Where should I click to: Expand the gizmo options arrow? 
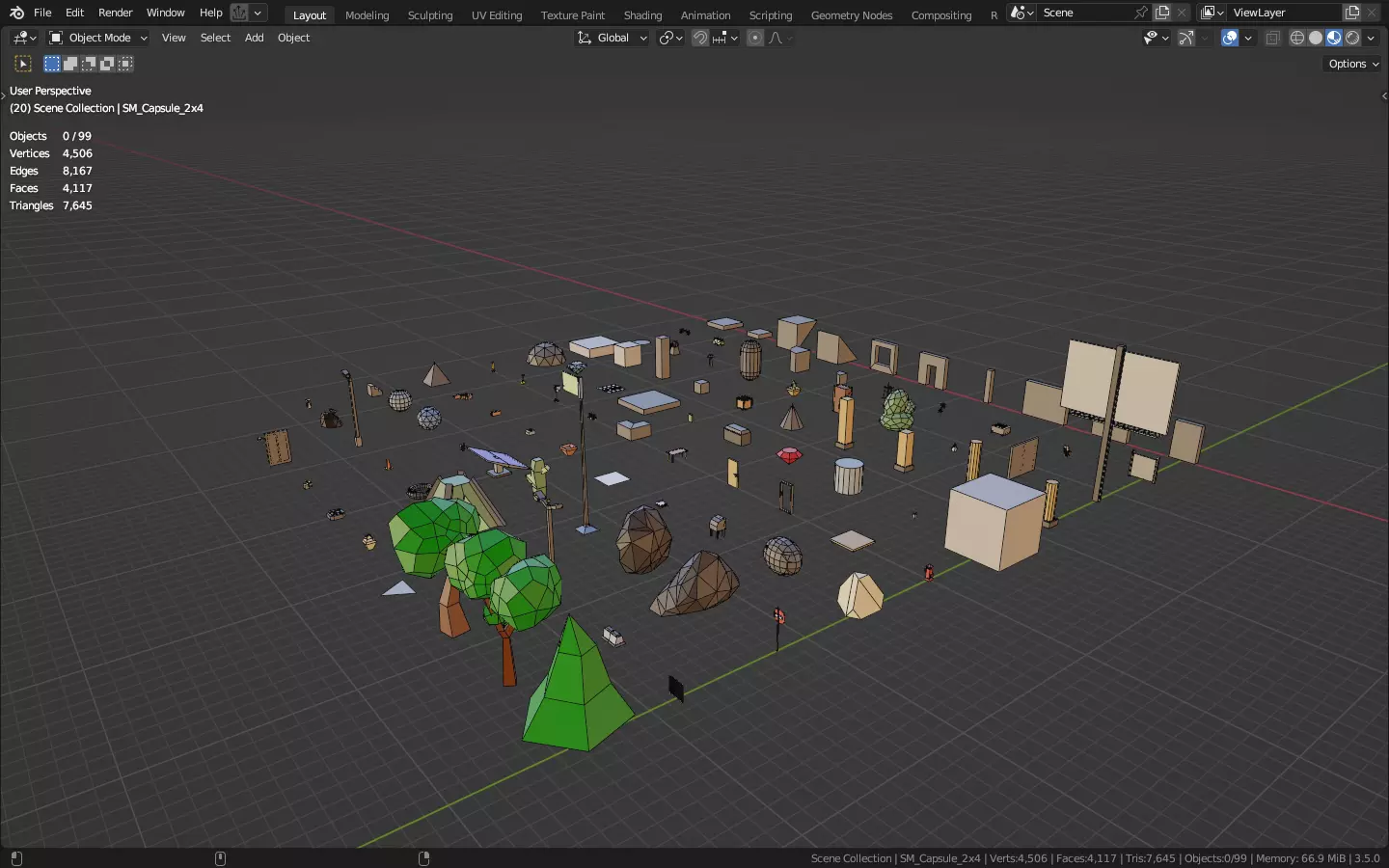1205,38
